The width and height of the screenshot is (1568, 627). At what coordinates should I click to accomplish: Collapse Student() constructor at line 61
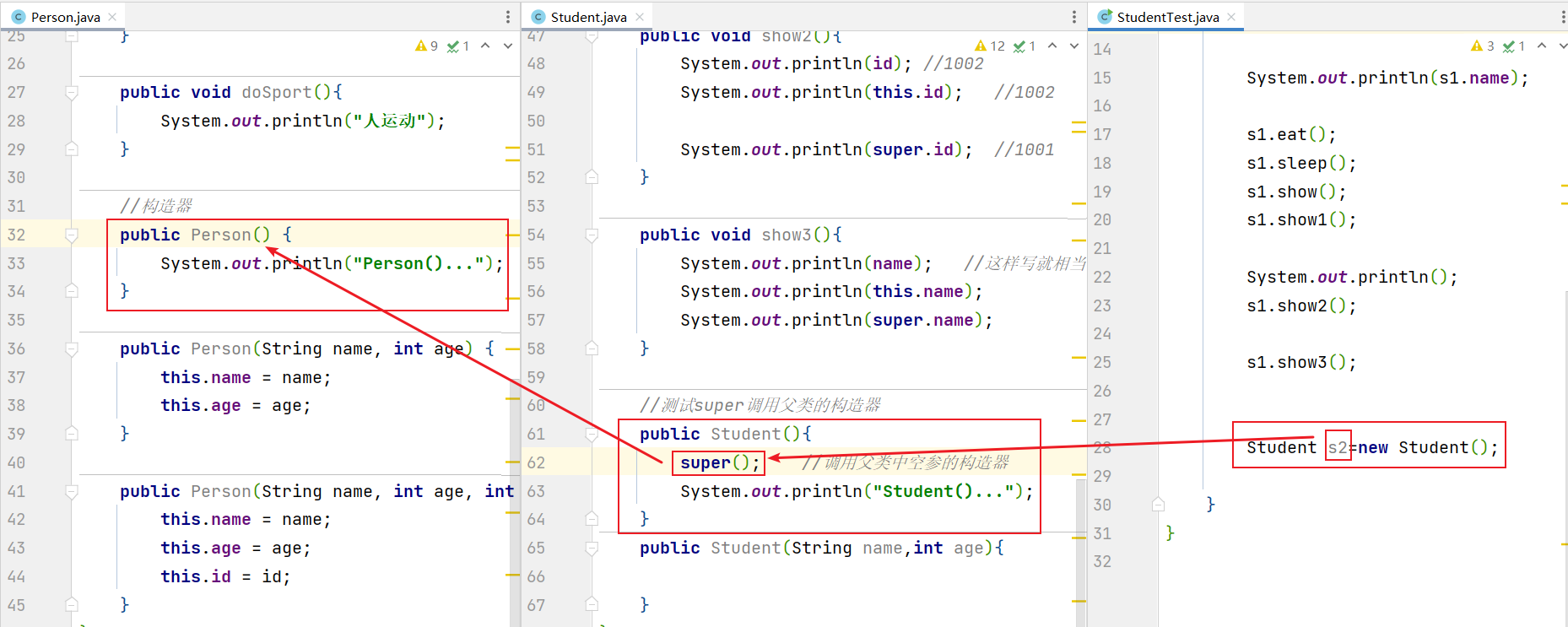pos(592,434)
